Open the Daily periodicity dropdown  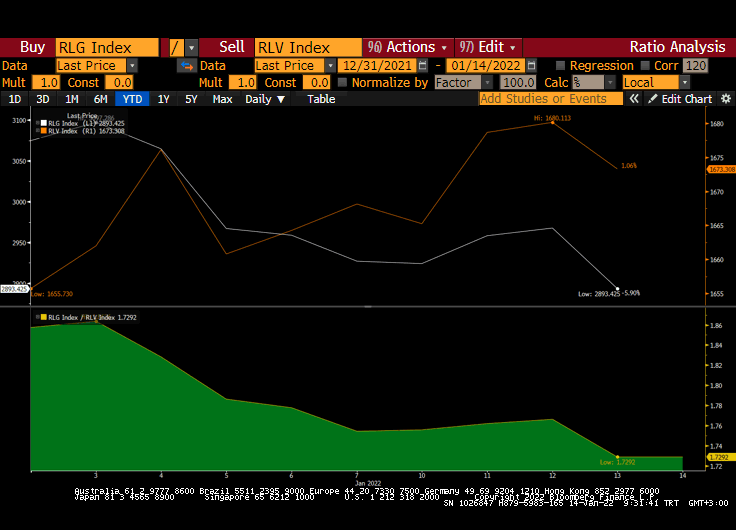pyautogui.click(x=265, y=99)
